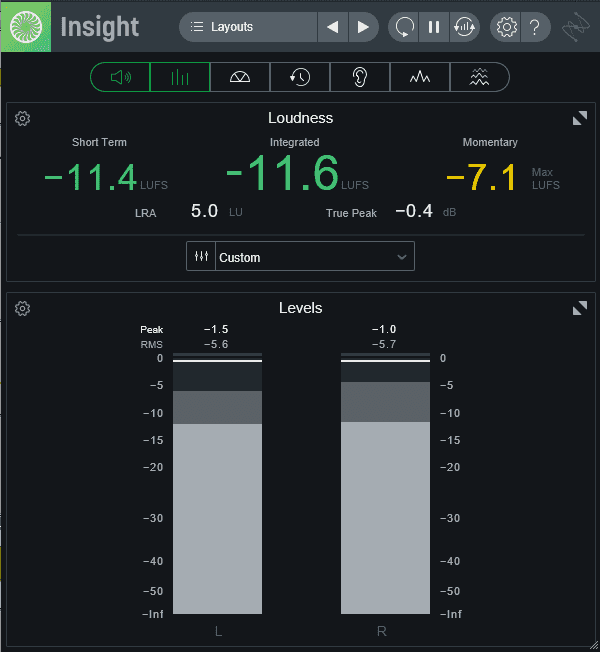The width and height of the screenshot is (600, 652).
Task: Click the Short Term -11.4 value
Action: click(x=90, y=178)
